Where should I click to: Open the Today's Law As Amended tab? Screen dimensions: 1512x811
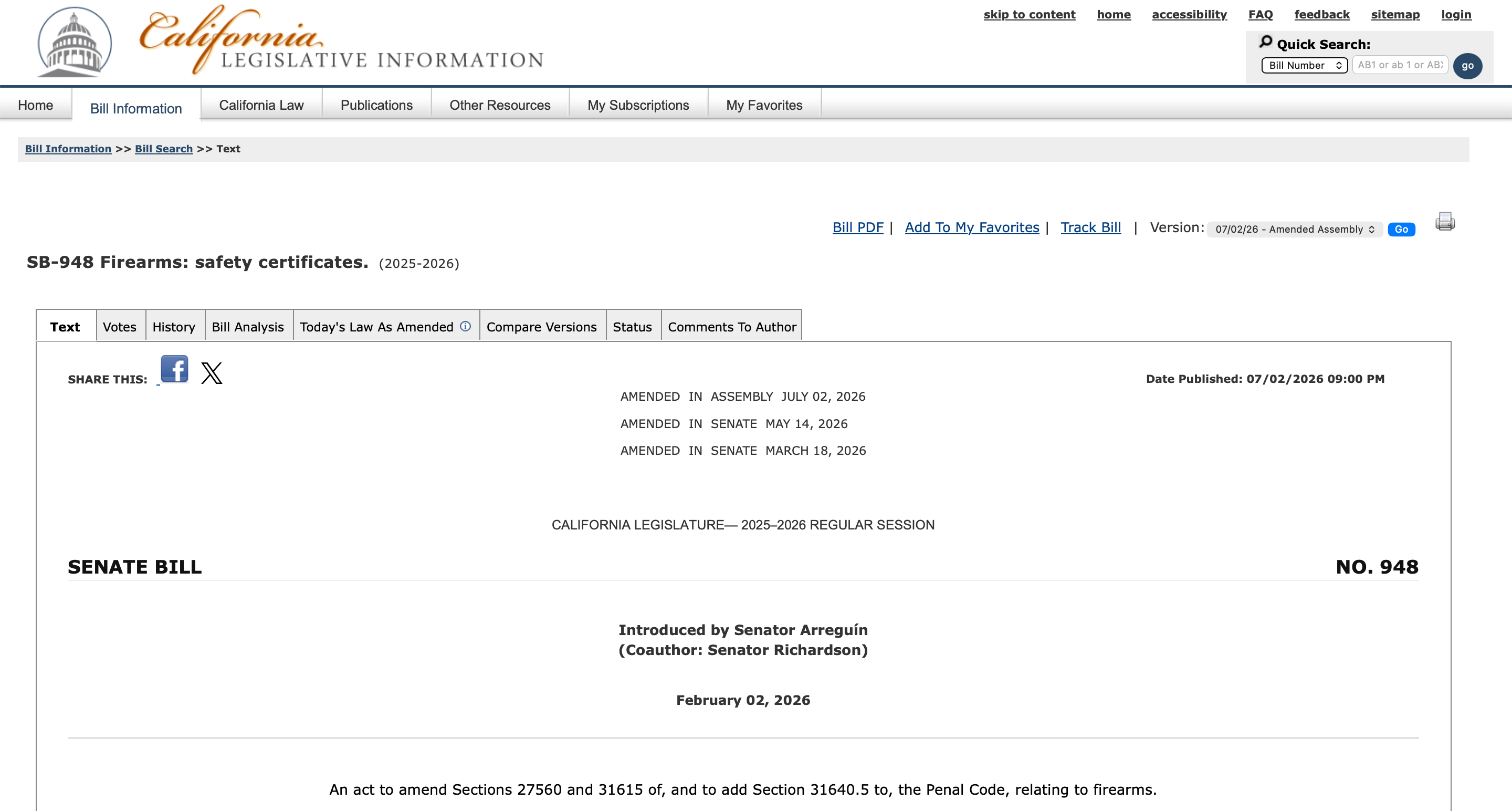(x=377, y=327)
